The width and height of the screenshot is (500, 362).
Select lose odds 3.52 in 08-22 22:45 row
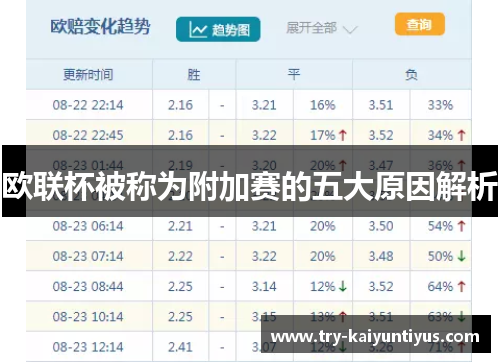tap(381, 135)
